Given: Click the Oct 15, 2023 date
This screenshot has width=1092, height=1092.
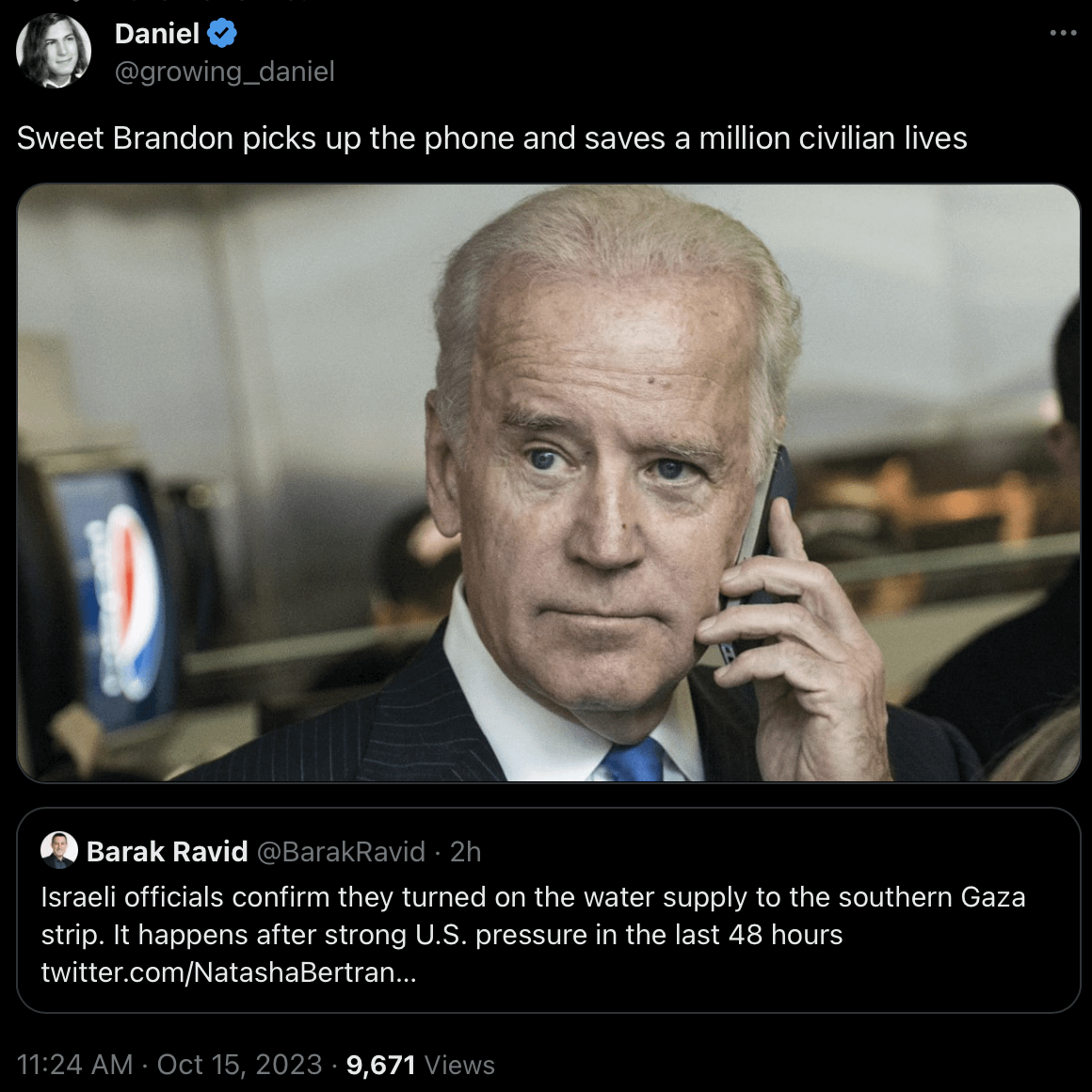Looking at the screenshot, I should coord(239,1065).
